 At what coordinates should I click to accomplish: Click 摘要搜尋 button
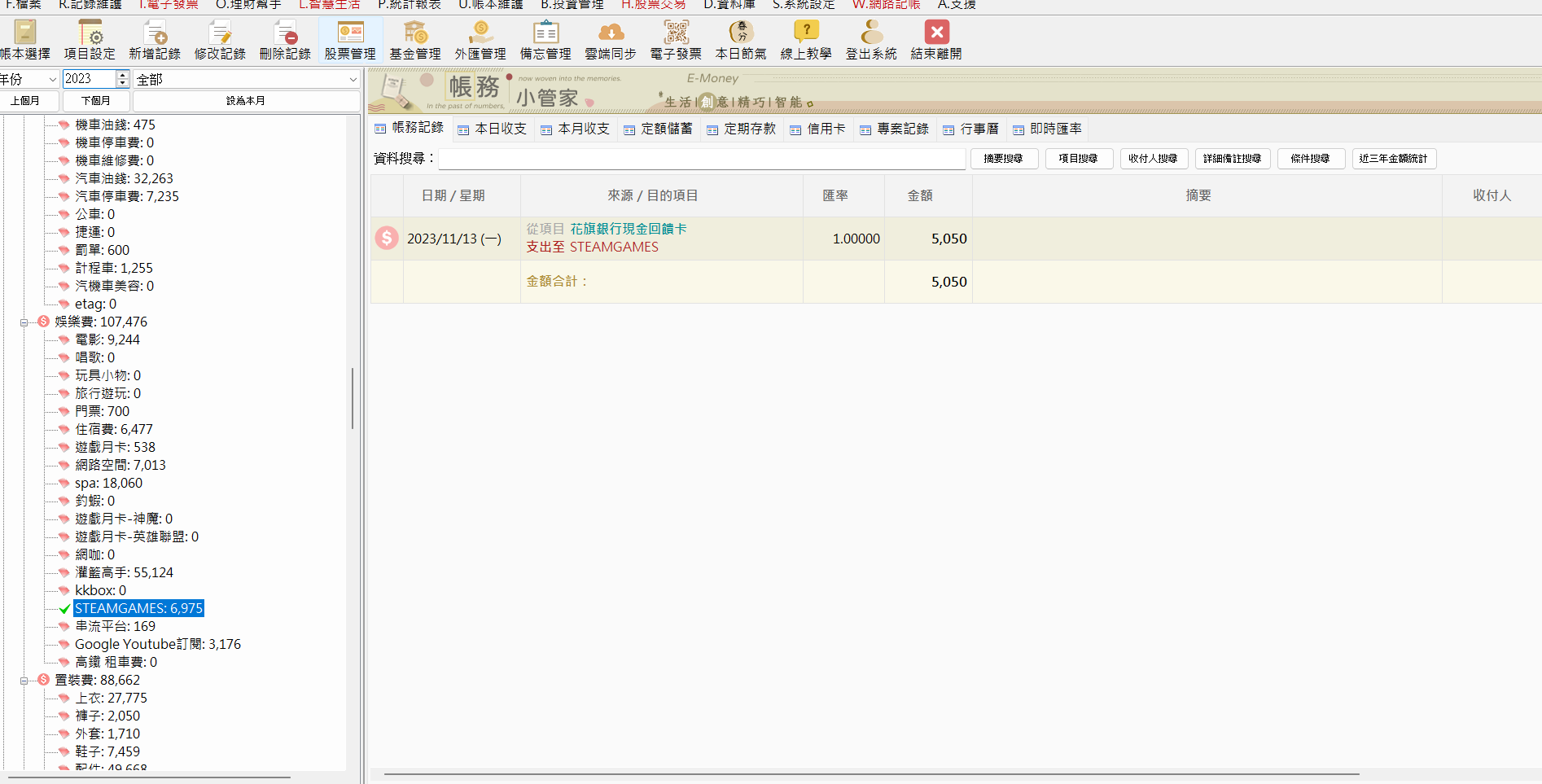coord(1003,159)
